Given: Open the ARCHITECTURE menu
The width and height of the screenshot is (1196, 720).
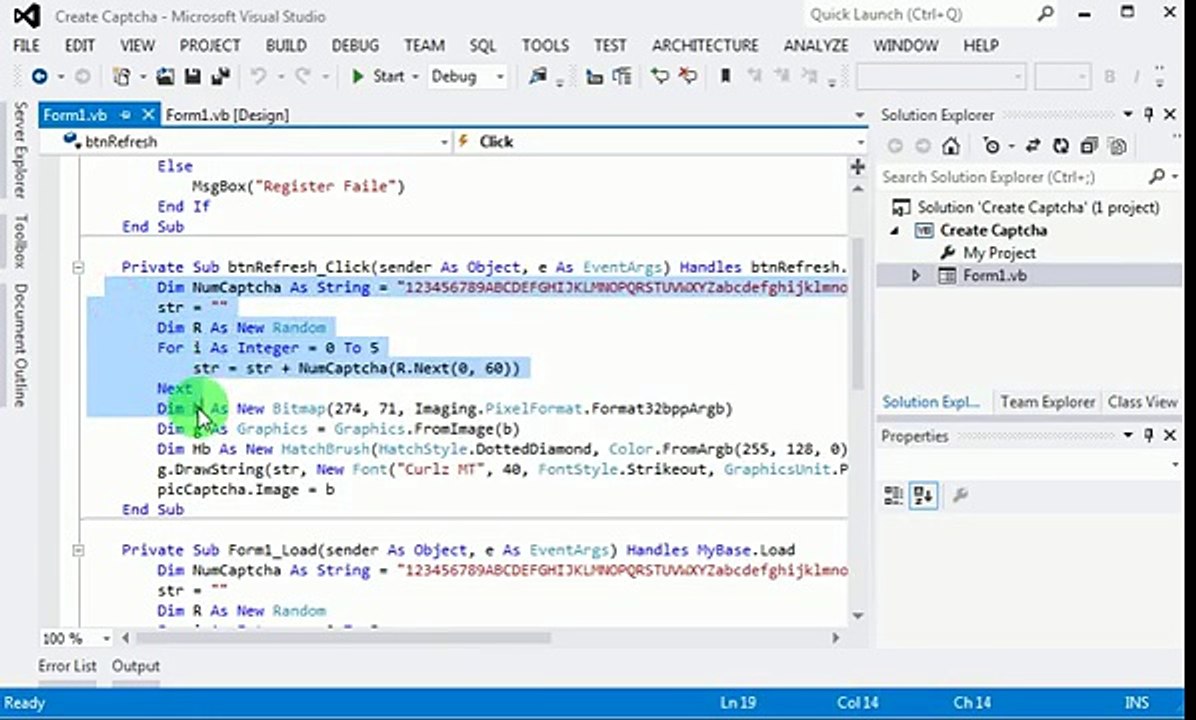Looking at the screenshot, I should 705,46.
